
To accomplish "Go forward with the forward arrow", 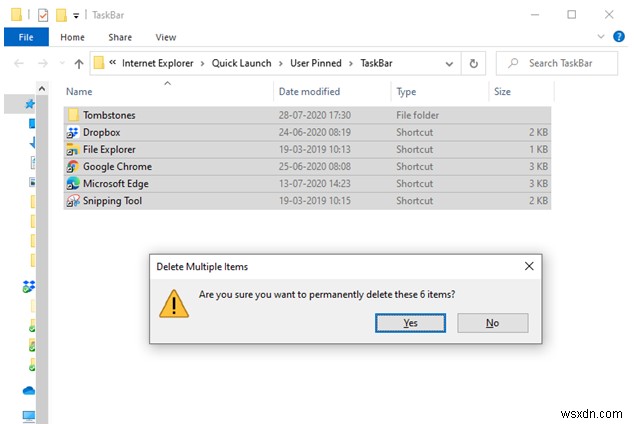I will pyautogui.click(x=43, y=63).
